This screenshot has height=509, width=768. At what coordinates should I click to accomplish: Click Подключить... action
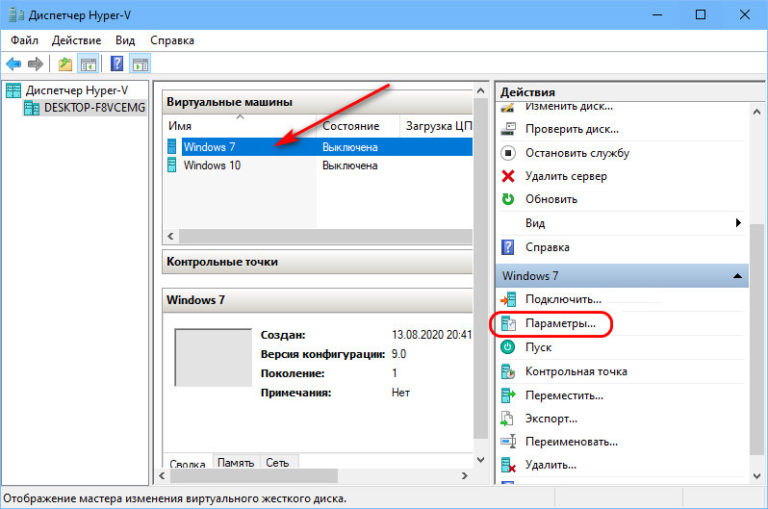(x=563, y=299)
